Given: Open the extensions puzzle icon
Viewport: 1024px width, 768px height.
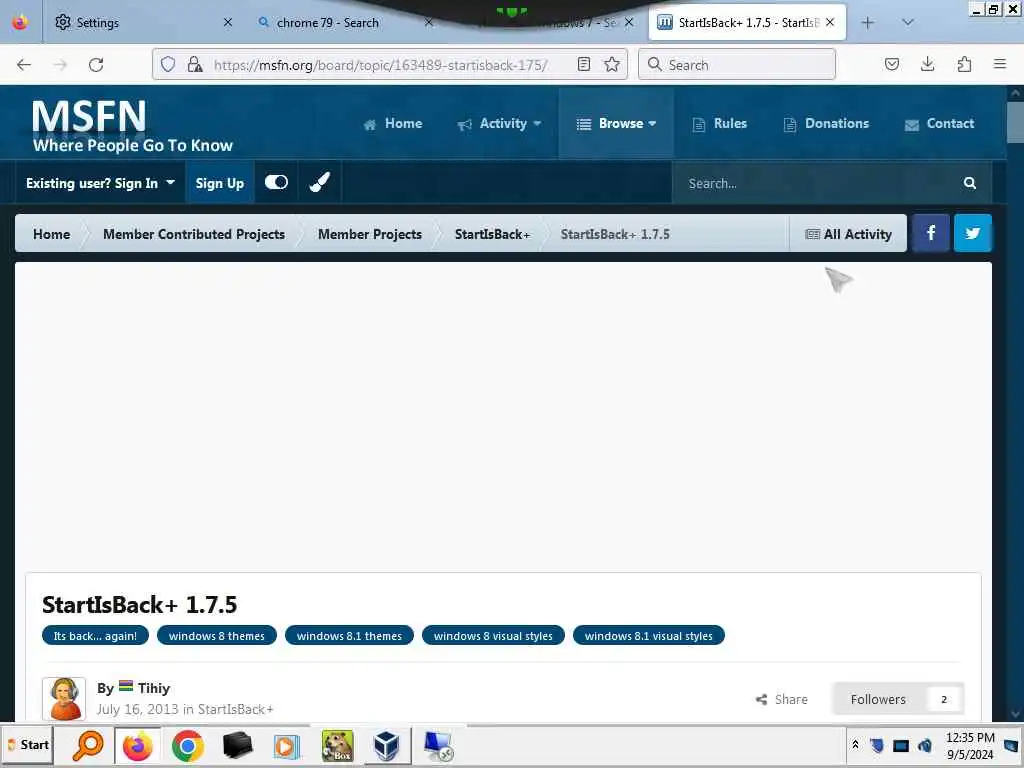Looking at the screenshot, I should point(964,64).
